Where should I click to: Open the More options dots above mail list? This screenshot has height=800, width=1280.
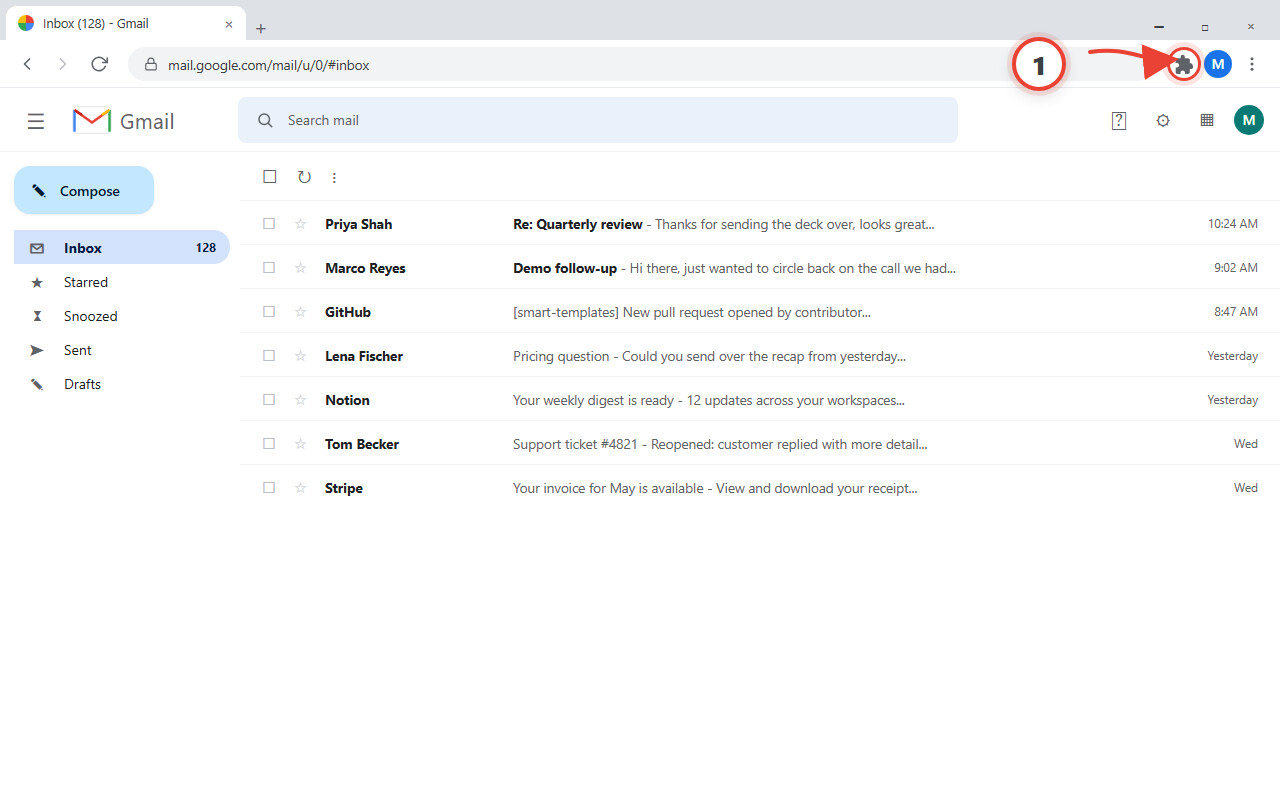[x=334, y=178]
